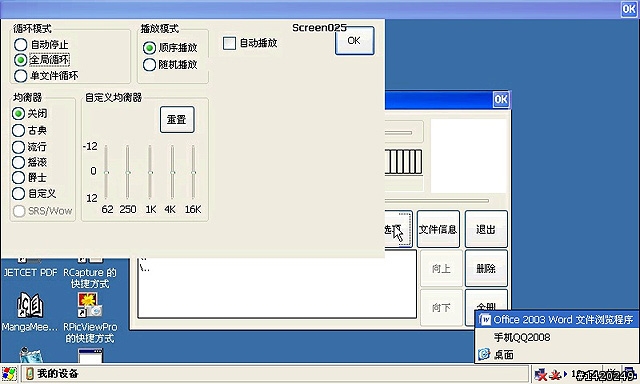
Task: Click the 62 Hz equalizer slider
Action: [x=106, y=172]
